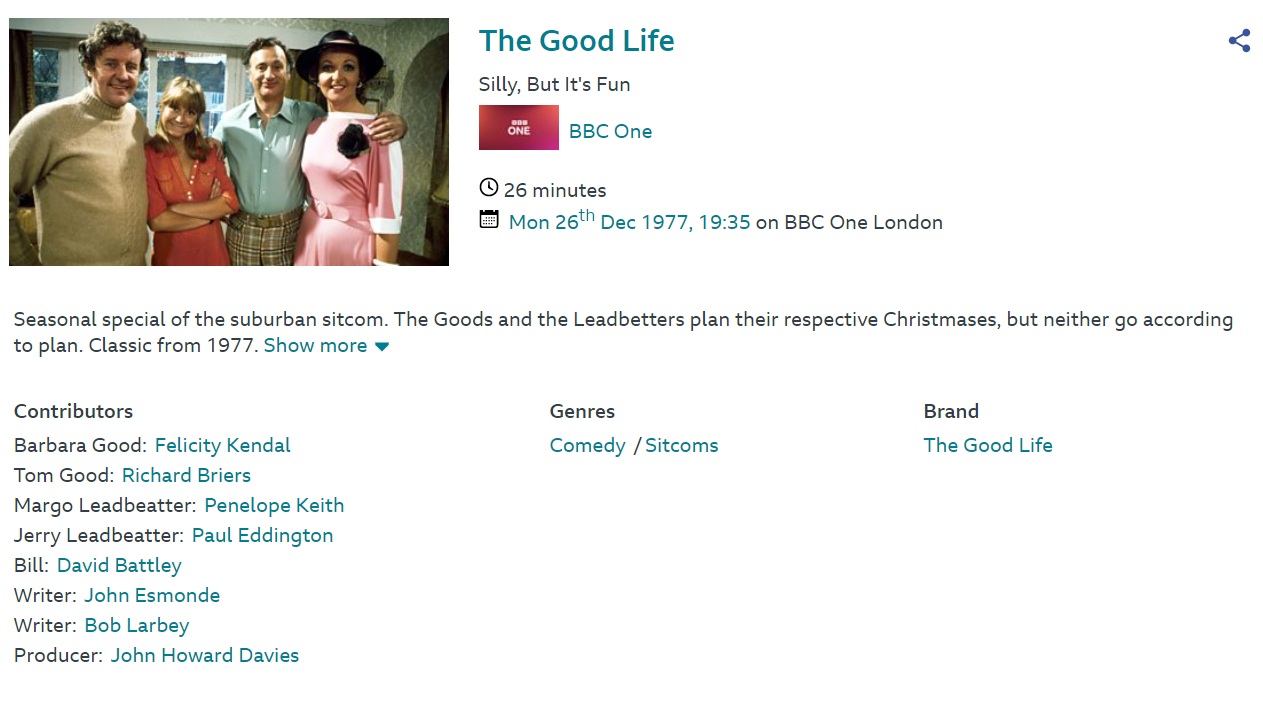Expand the description with Show more
The height and width of the screenshot is (705, 1263).
pos(326,346)
